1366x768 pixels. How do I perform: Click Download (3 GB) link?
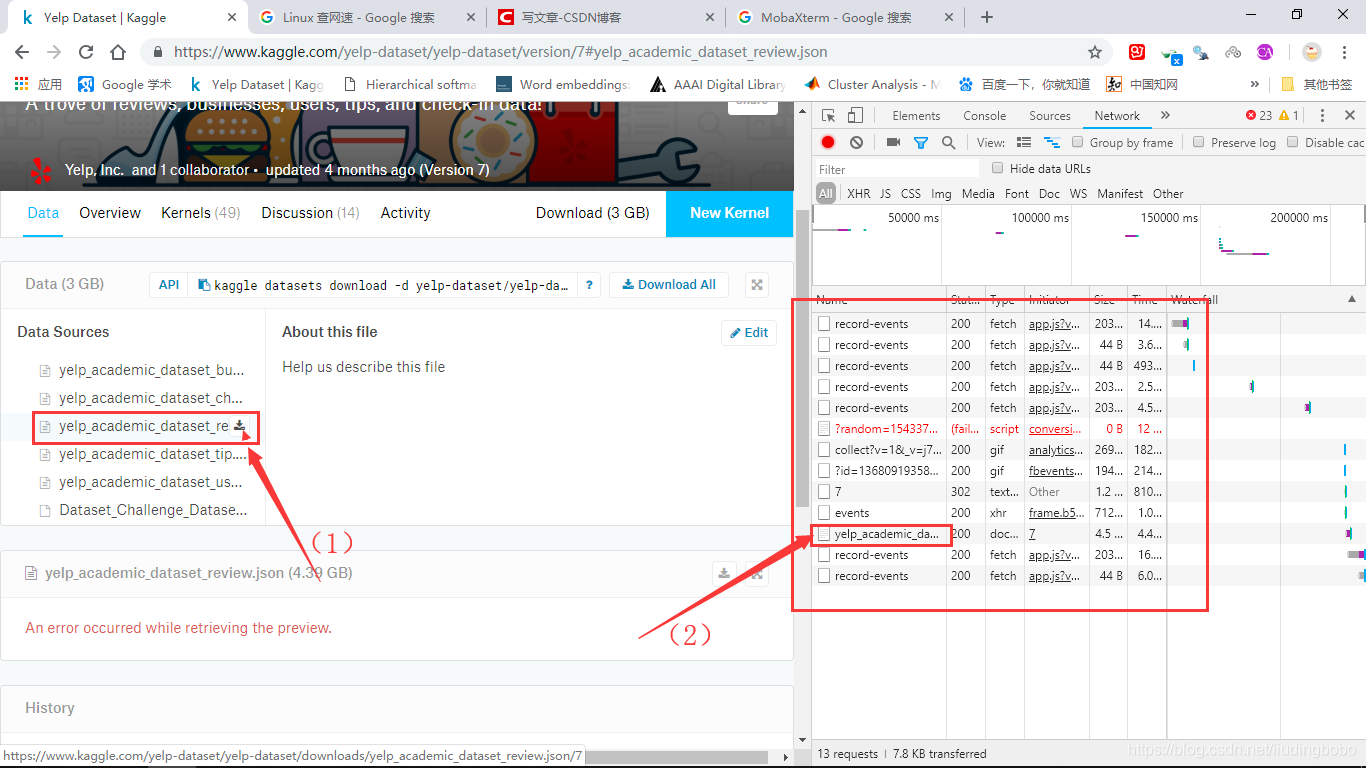pos(593,213)
